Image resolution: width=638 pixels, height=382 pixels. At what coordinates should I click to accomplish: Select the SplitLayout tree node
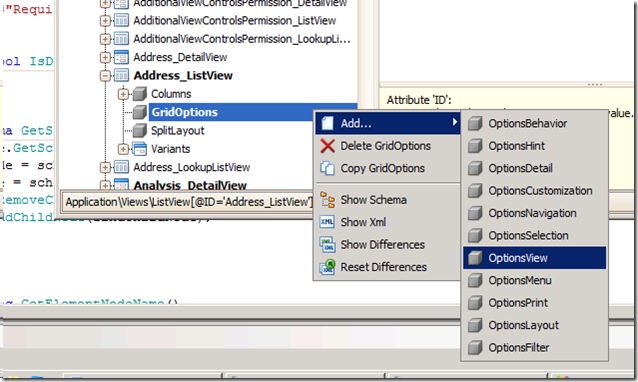(178, 131)
